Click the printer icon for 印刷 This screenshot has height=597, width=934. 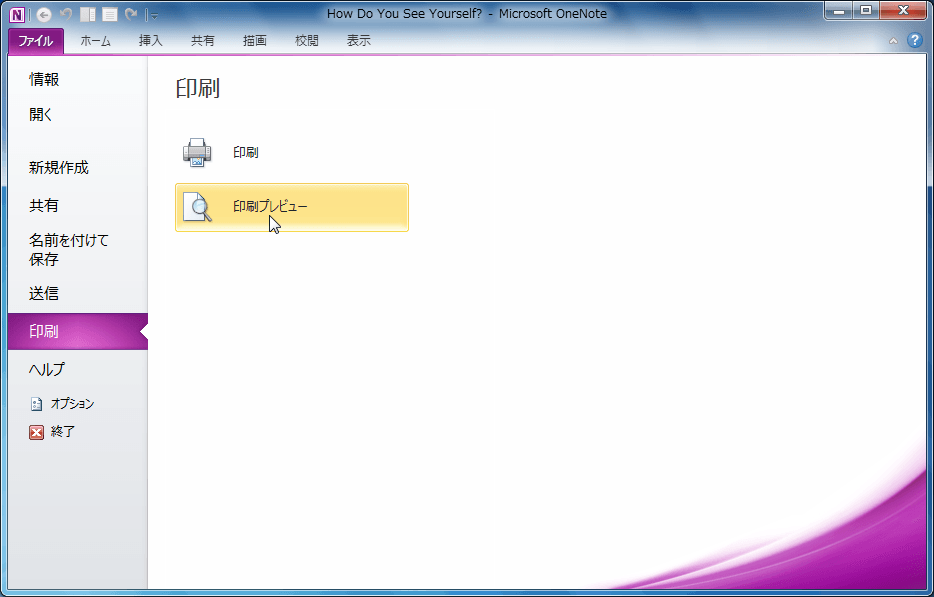click(197, 153)
